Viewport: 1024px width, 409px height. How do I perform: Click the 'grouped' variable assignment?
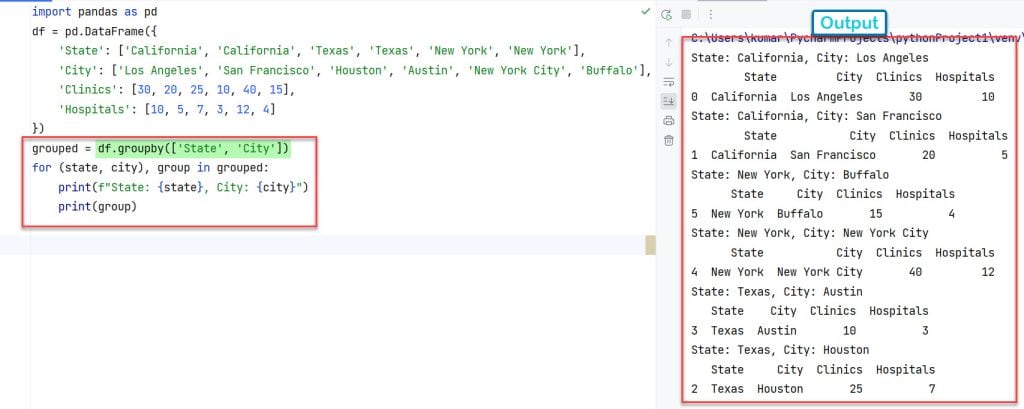pyautogui.click(x=55, y=149)
